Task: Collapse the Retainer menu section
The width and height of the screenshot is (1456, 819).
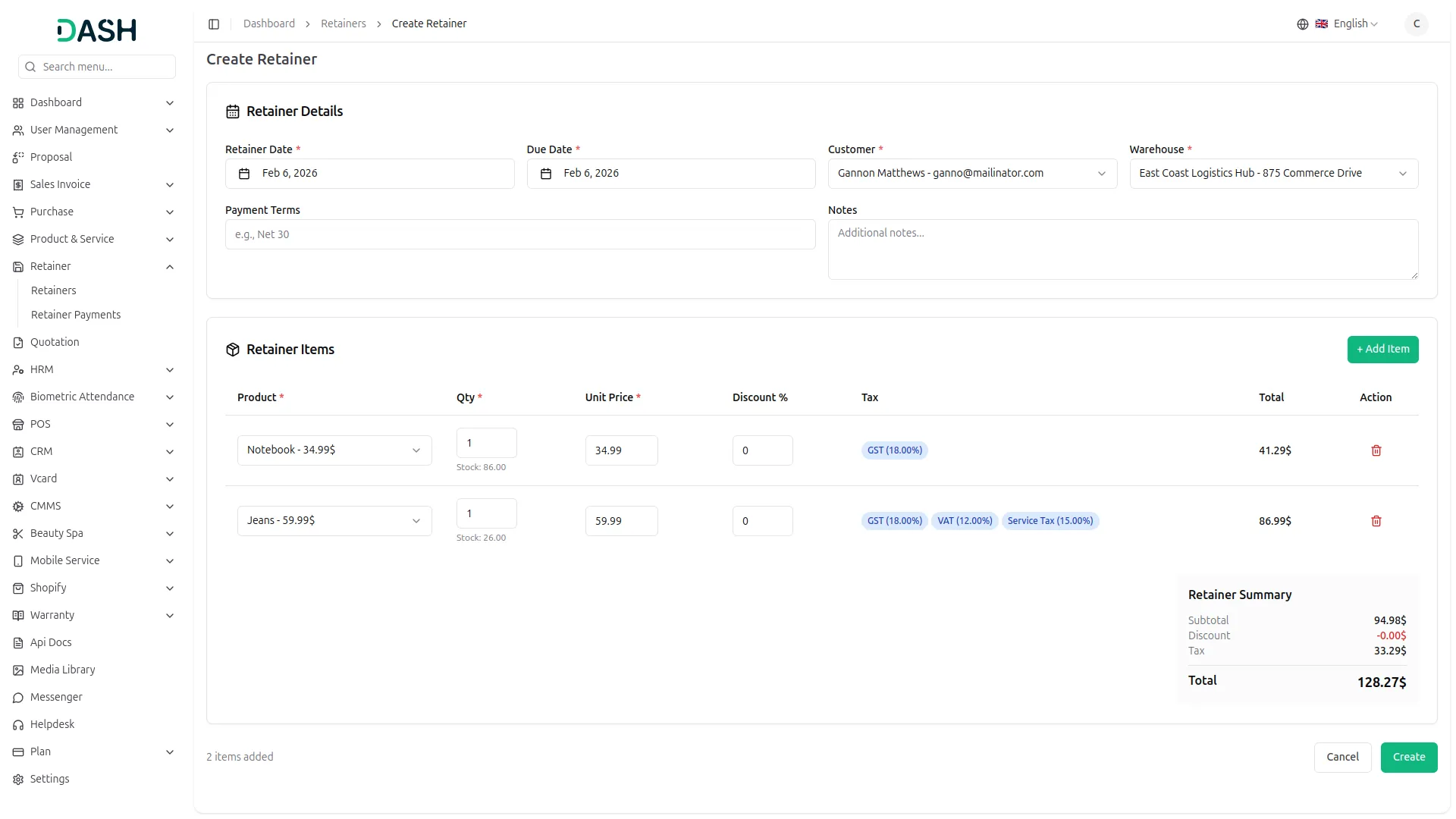Action: (94, 266)
